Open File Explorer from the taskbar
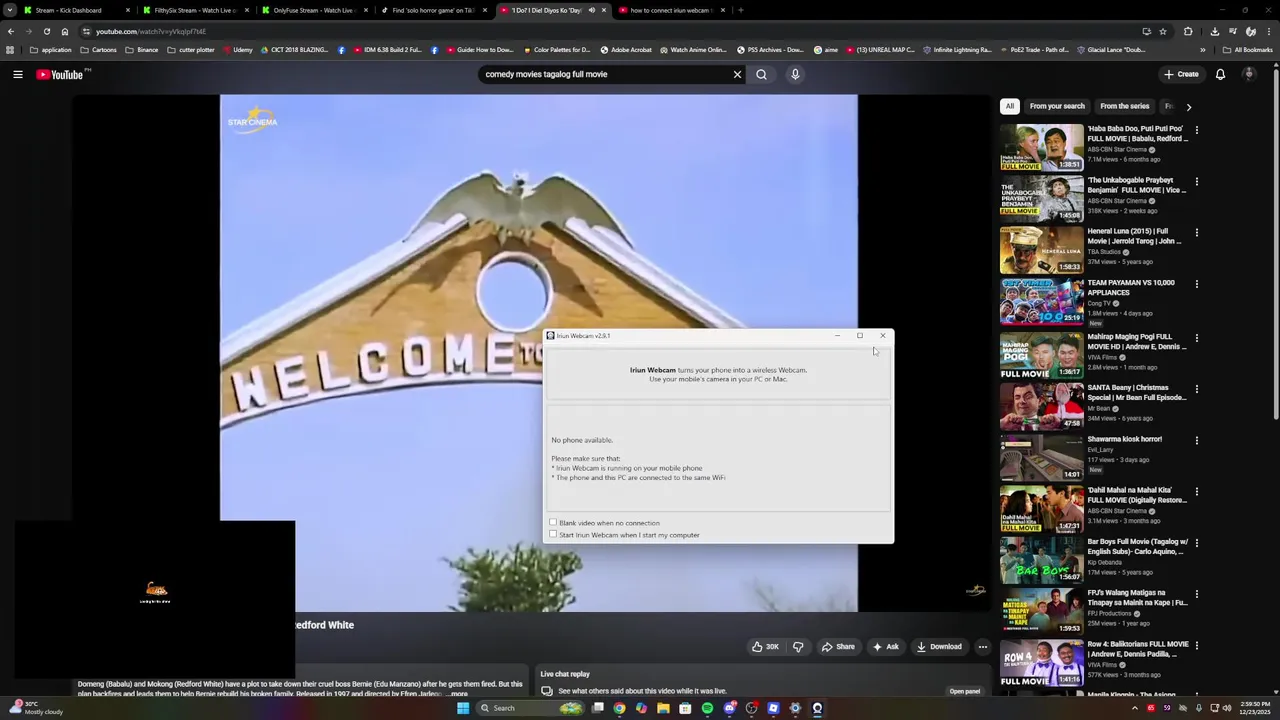Viewport: 1280px width, 720px height. pyautogui.click(x=663, y=708)
